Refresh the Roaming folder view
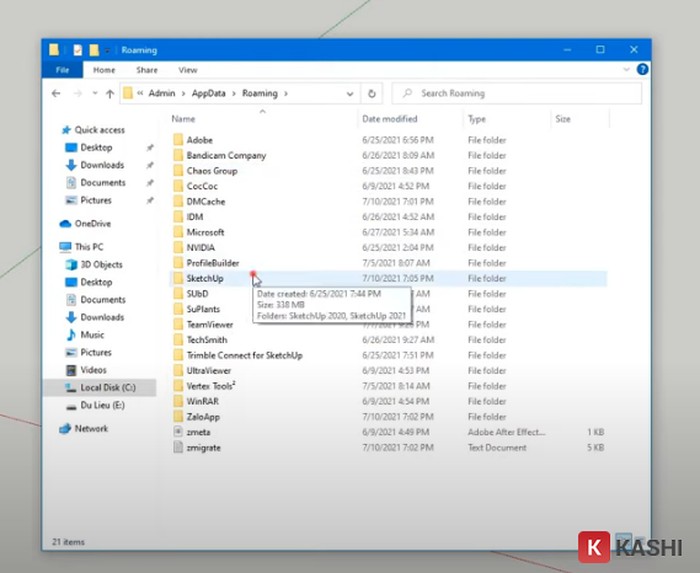The width and height of the screenshot is (700, 573). pos(371,94)
